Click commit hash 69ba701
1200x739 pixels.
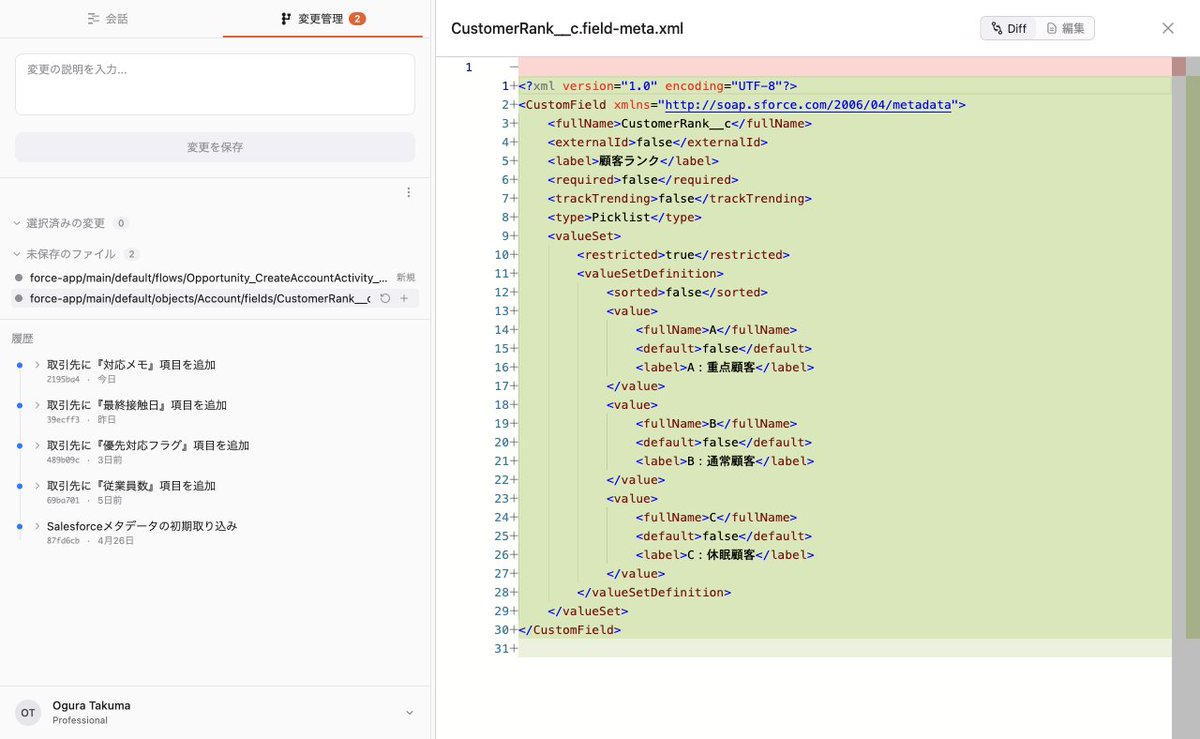pyautogui.click(x=63, y=500)
